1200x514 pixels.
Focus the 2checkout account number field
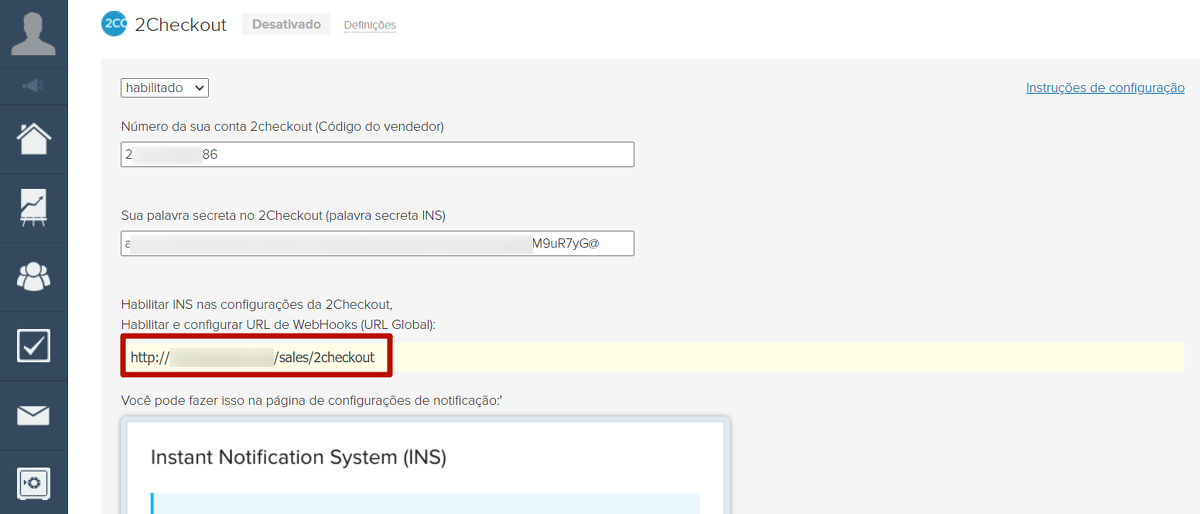click(x=377, y=155)
